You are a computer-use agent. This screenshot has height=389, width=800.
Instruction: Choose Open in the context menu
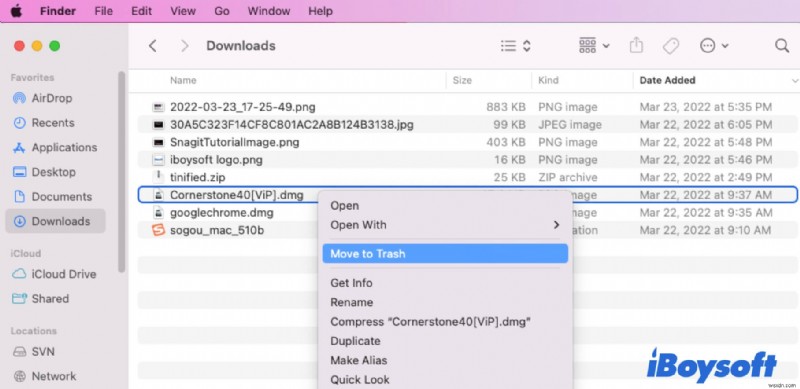(x=445, y=205)
